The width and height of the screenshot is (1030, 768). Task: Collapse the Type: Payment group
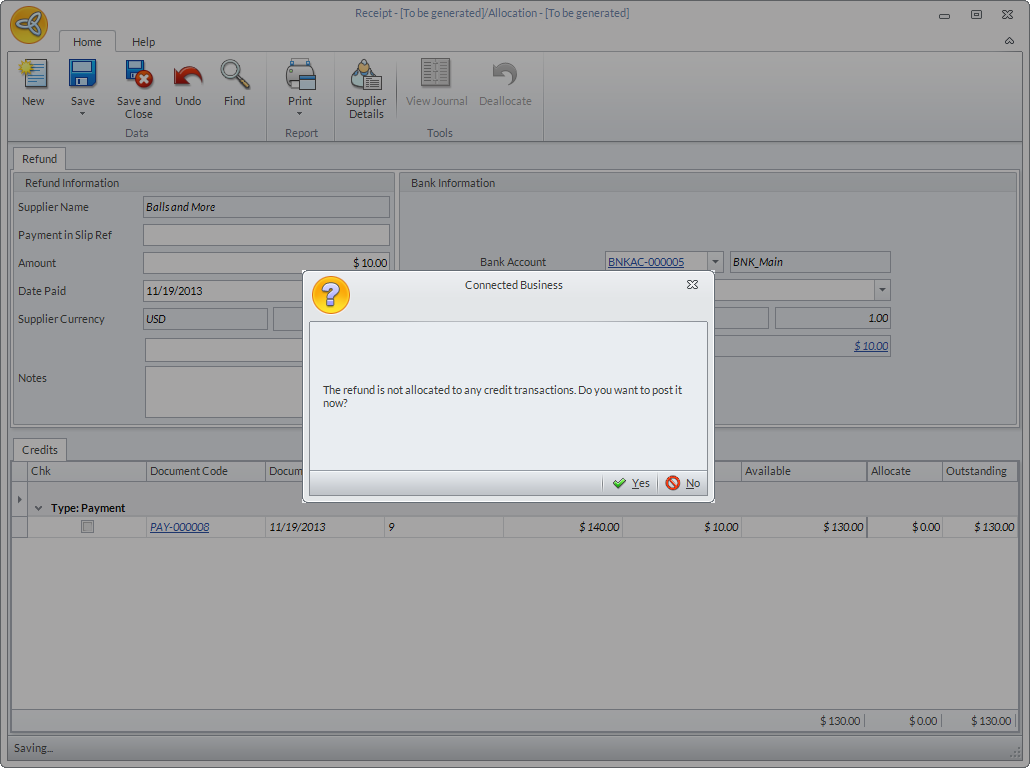click(39, 508)
